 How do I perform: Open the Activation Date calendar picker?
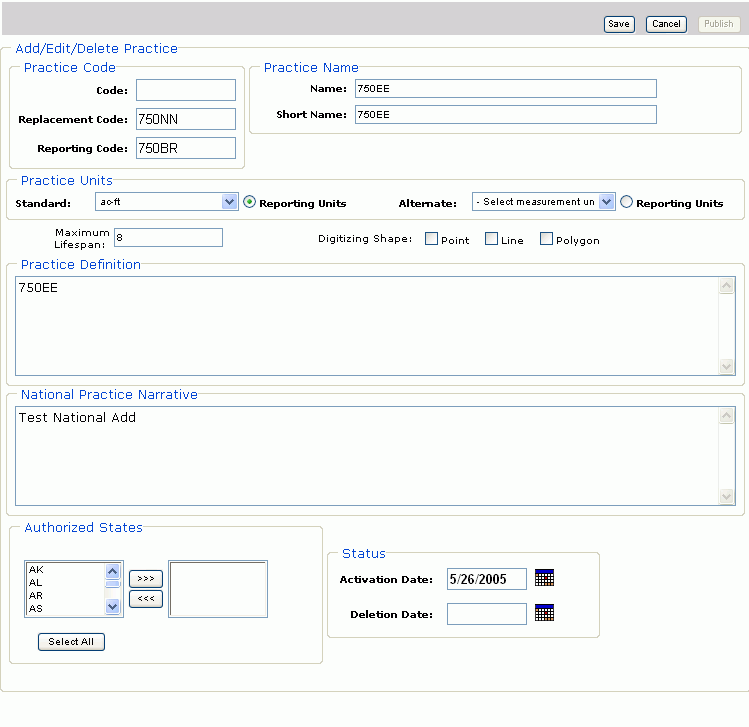544,578
